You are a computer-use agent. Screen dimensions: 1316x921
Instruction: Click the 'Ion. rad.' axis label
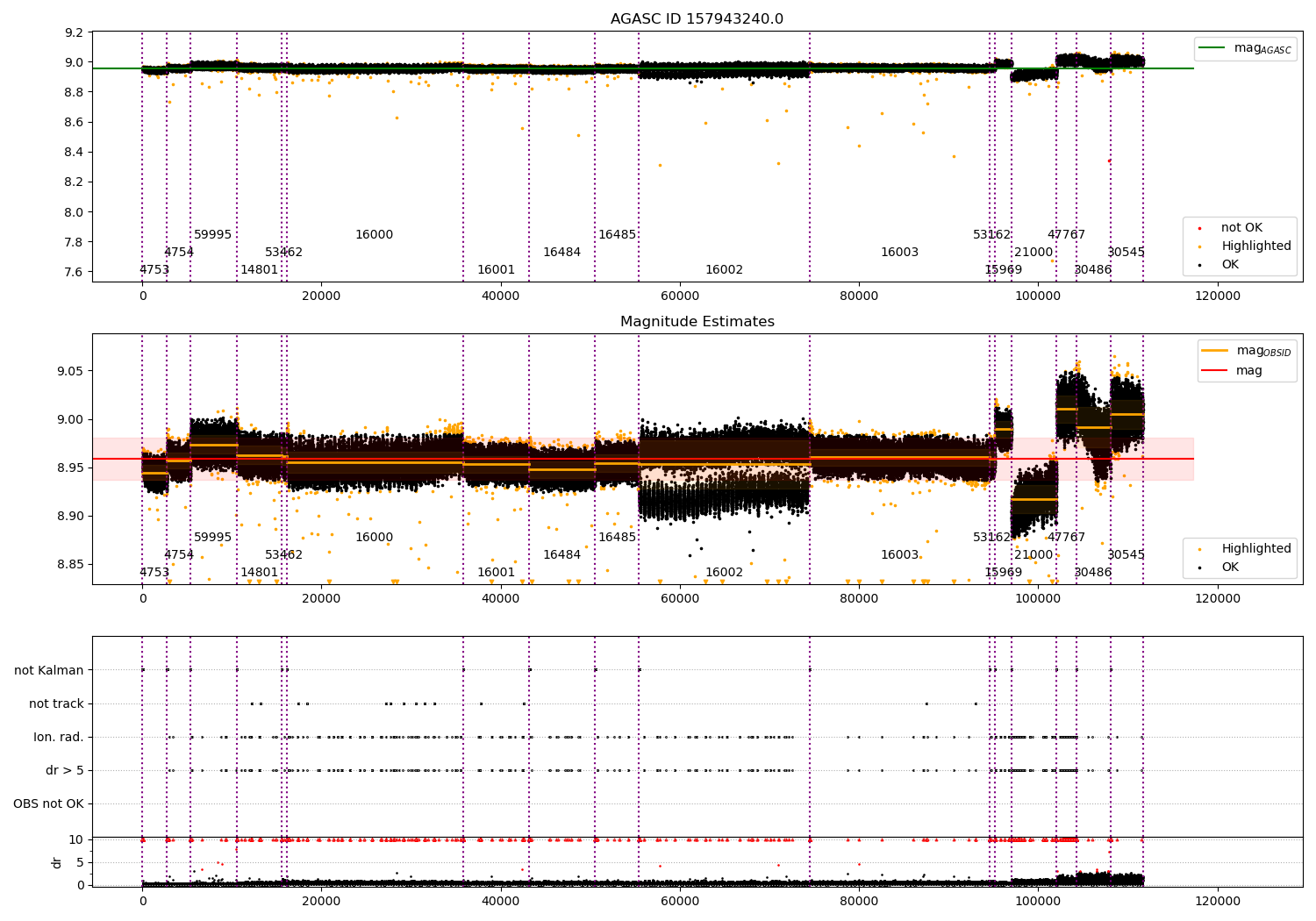pos(59,737)
